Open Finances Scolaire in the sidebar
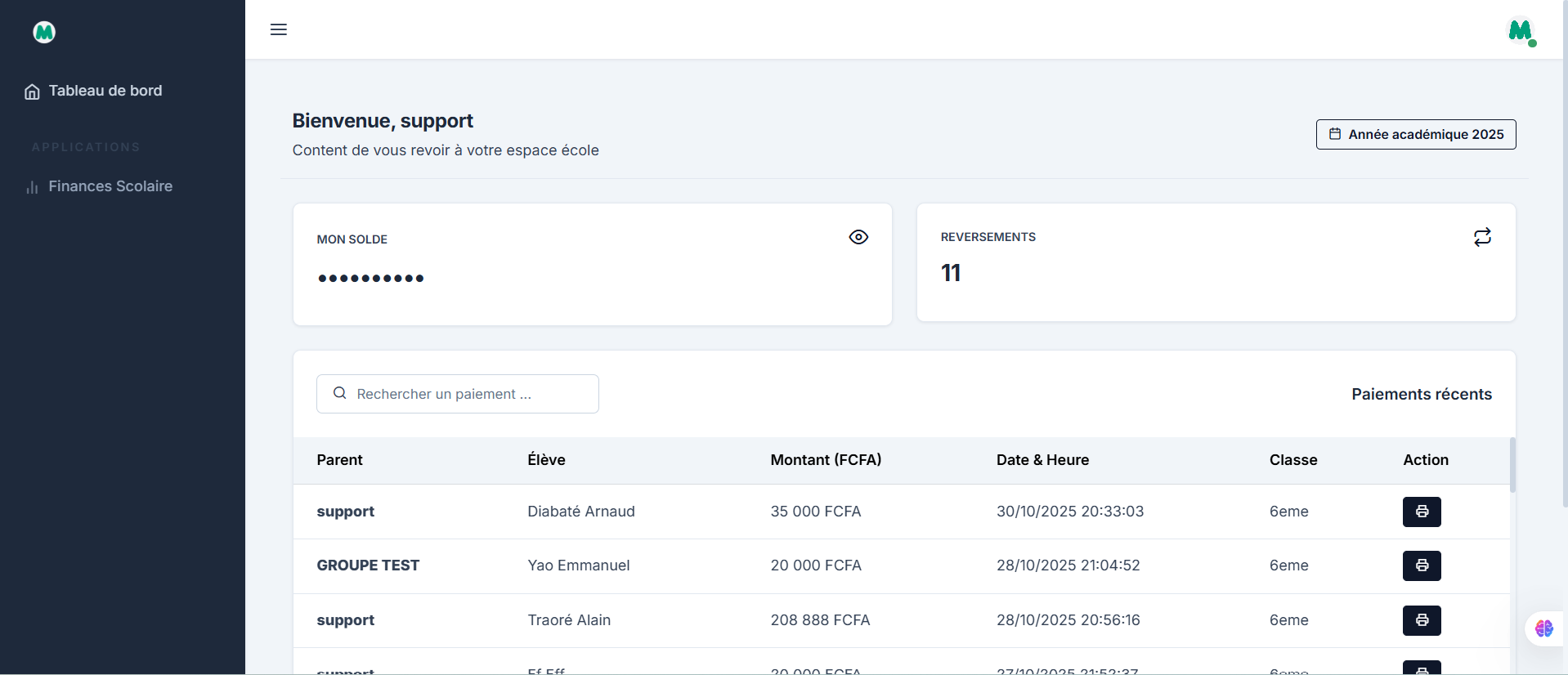This screenshot has height=675, width=1568. pyautogui.click(x=110, y=186)
